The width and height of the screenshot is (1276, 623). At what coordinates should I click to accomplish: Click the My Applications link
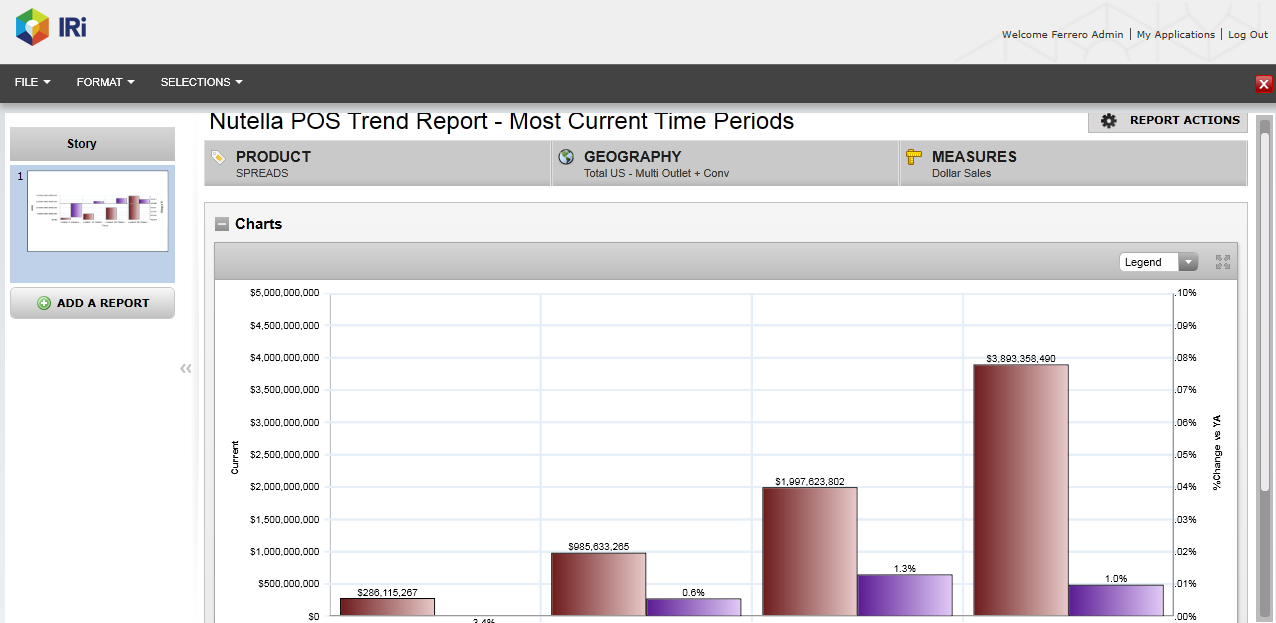click(1175, 34)
